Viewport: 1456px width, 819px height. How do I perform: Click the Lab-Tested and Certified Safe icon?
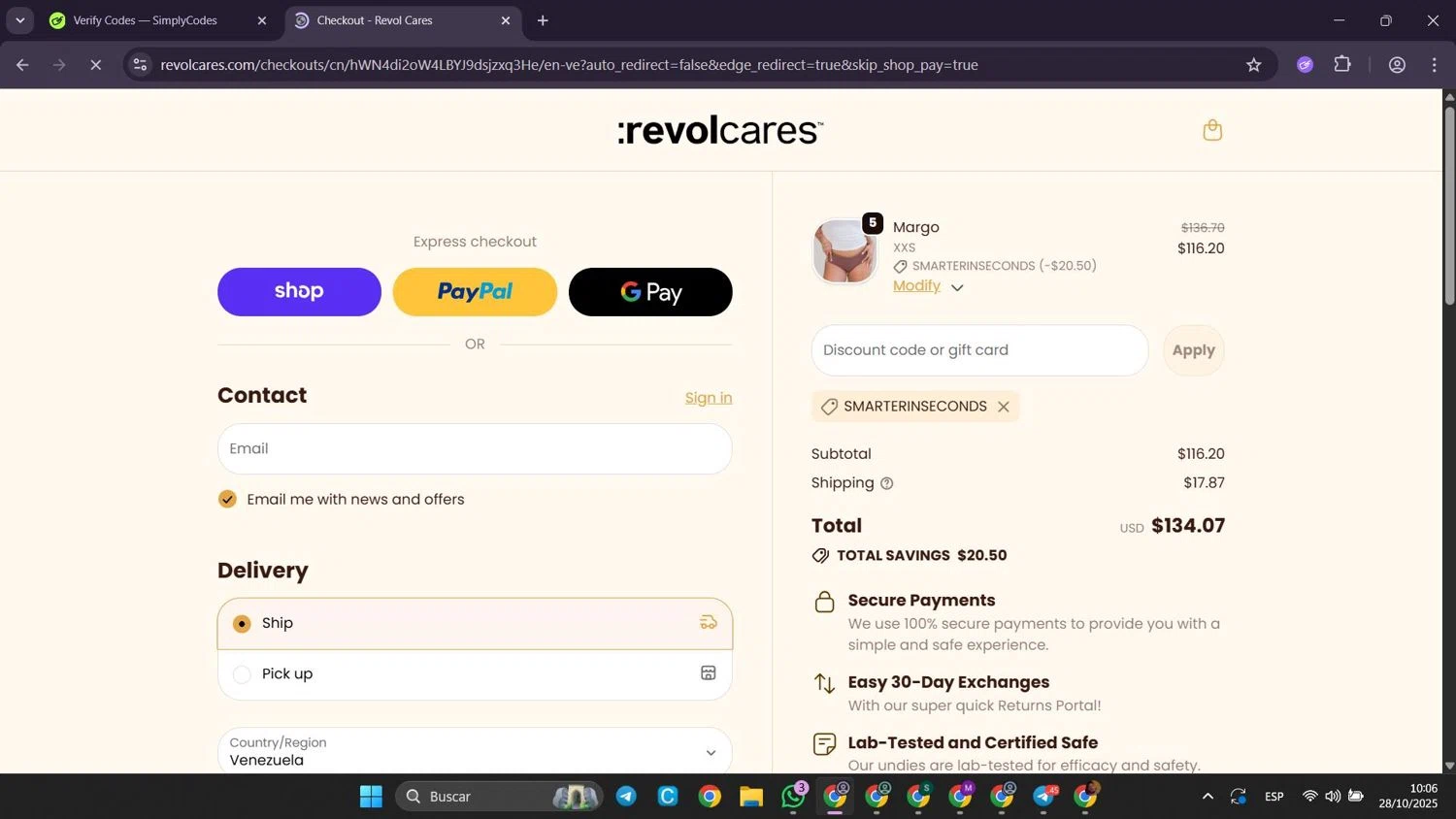click(x=824, y=744)
